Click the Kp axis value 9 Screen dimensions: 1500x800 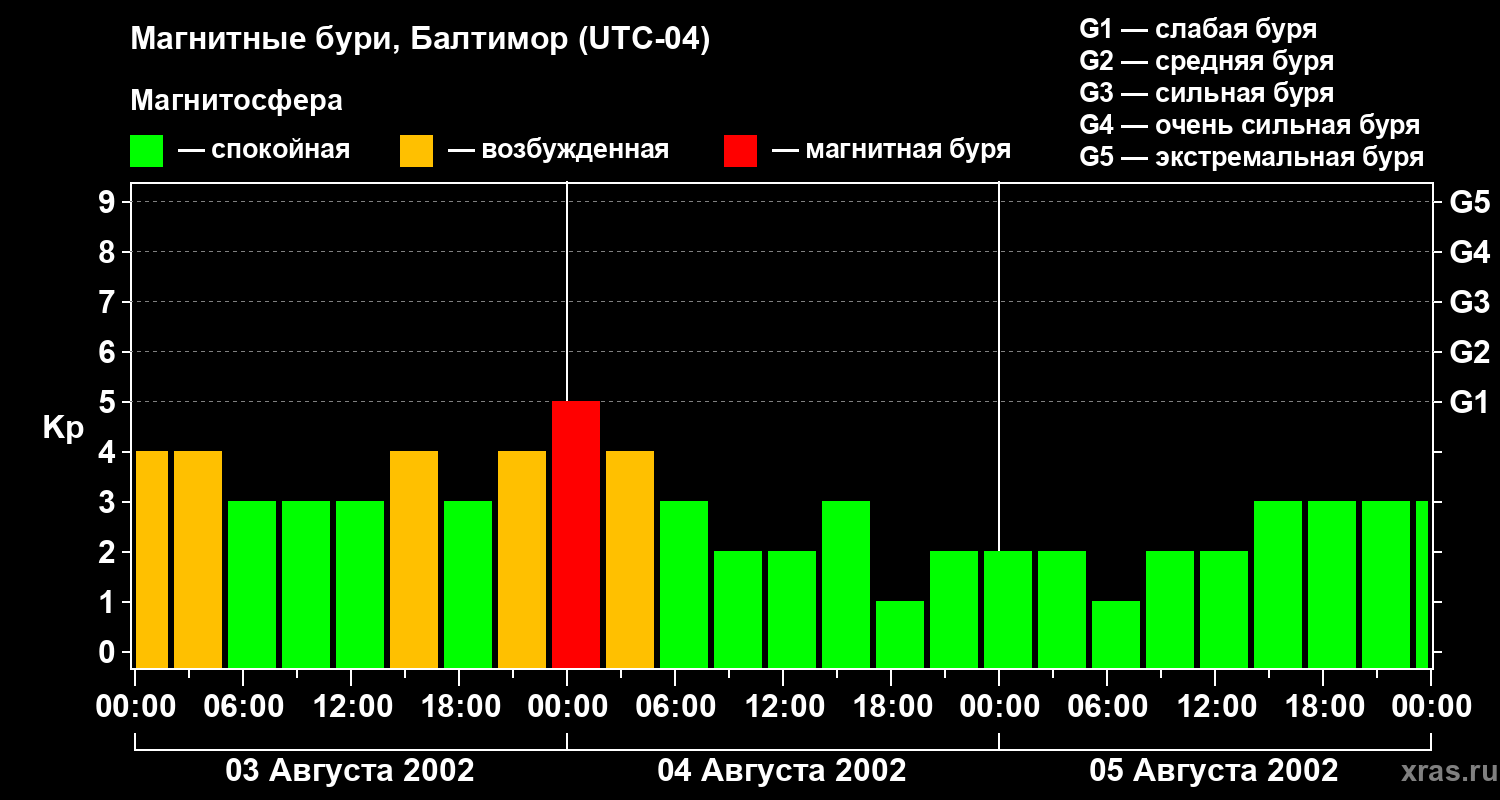tap(109, 202)
